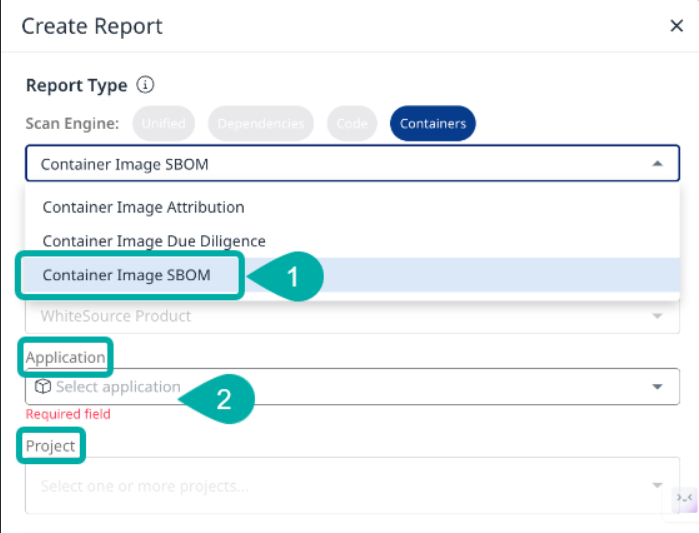
Task: Click the numbered callout badge 2
Action: (x=223, y=399)
